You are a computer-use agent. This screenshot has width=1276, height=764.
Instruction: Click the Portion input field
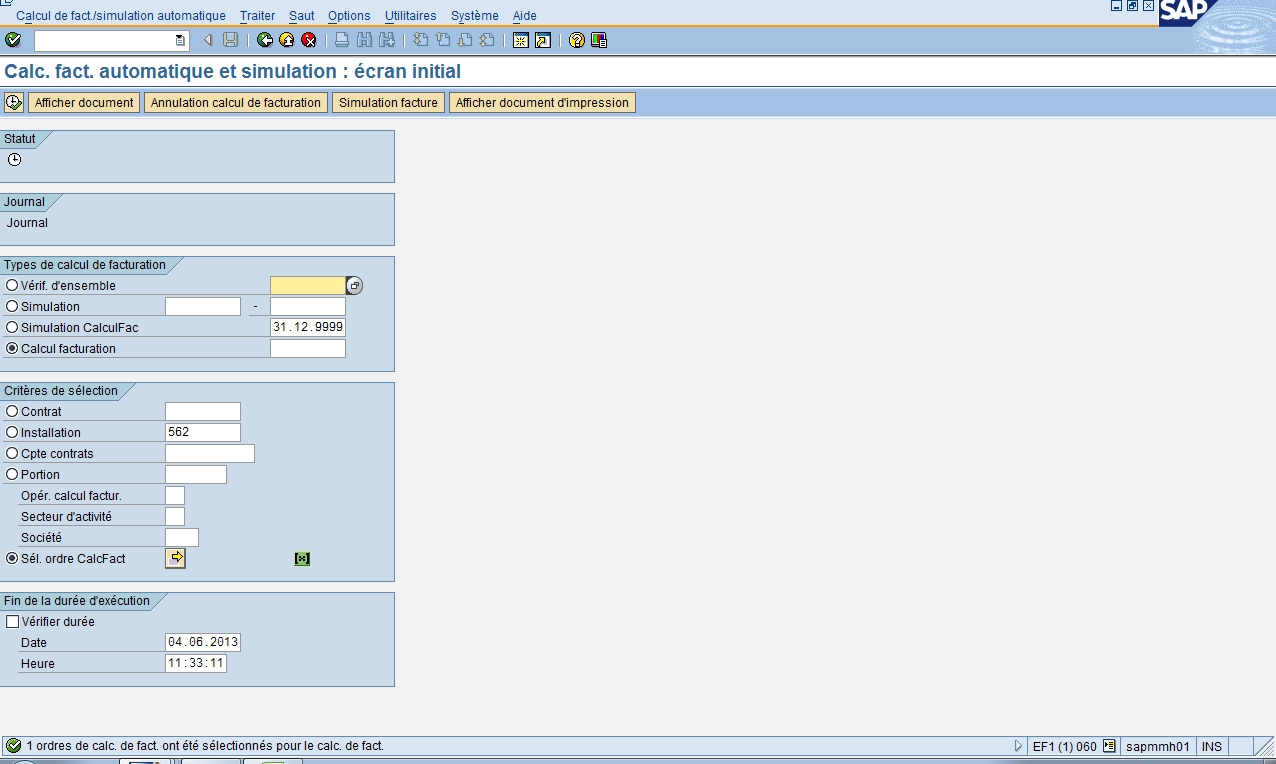click(x=196, y=474)
